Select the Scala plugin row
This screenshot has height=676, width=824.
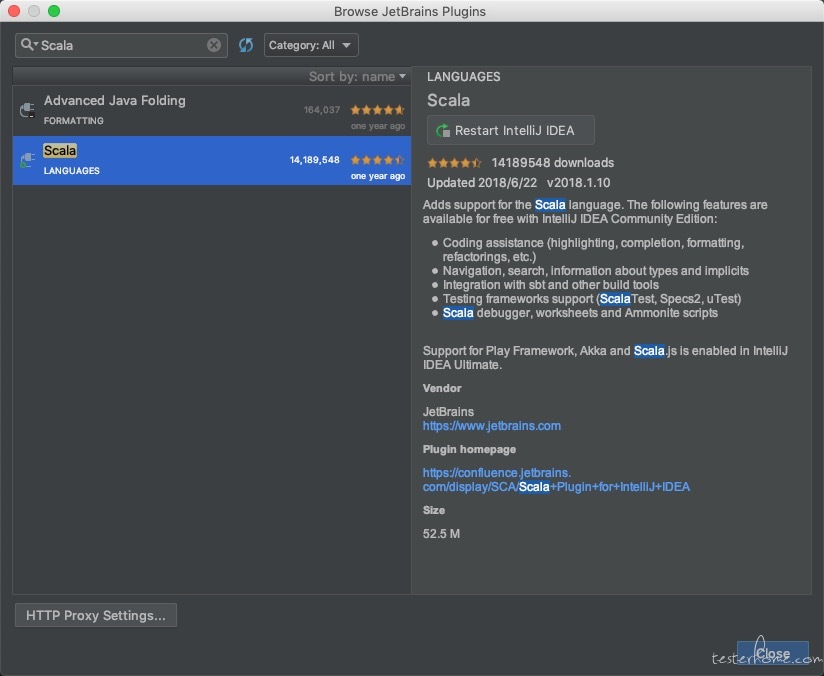coord(212,160)
